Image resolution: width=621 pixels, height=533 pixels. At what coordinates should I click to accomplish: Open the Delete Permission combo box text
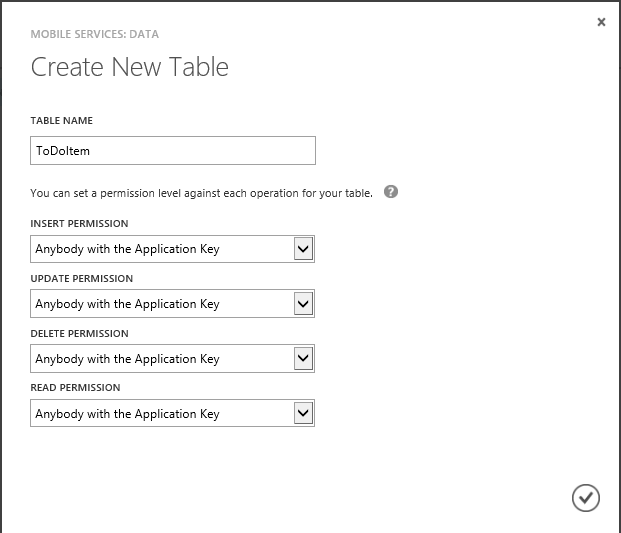160,359
